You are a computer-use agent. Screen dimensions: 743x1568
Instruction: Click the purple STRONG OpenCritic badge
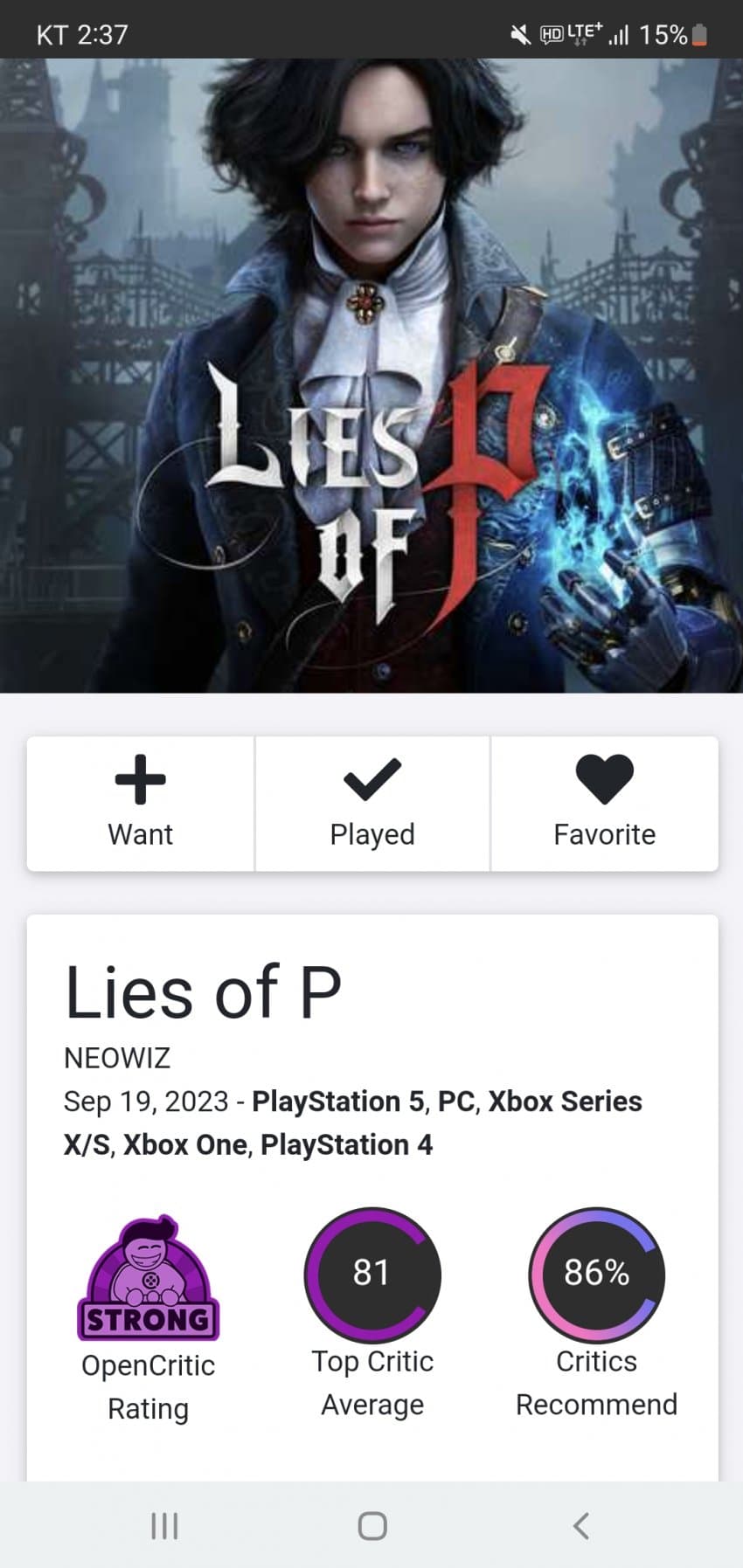pyautogui.click(x=149, y=1278)
